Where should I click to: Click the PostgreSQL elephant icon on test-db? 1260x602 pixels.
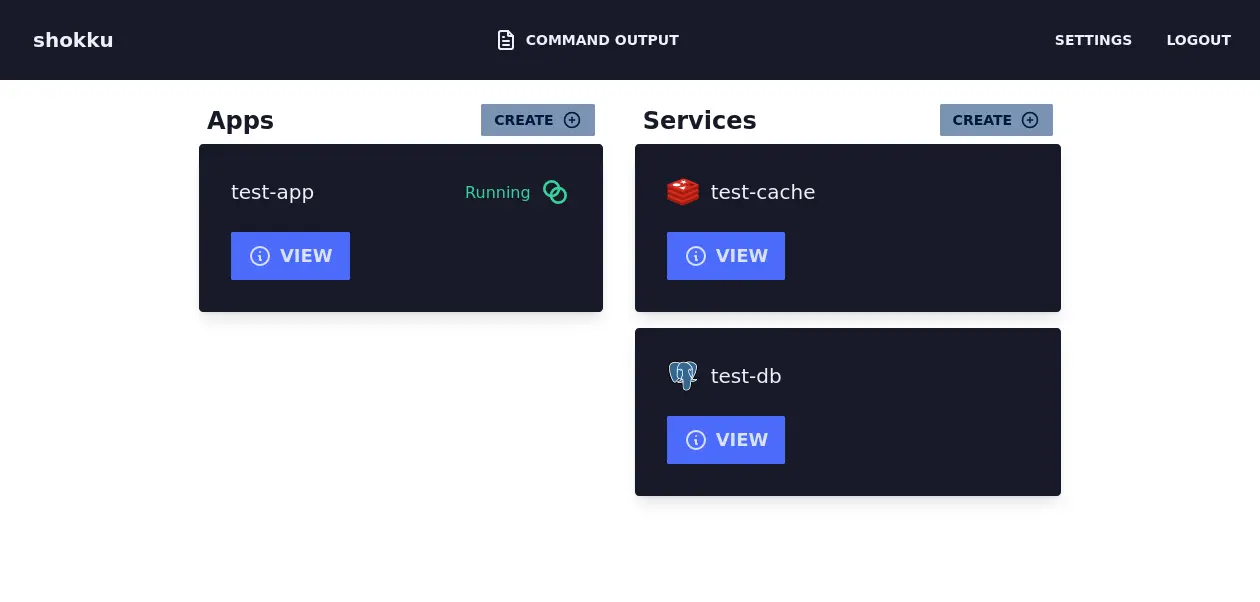pyautogui.click(x=683, y=376)
